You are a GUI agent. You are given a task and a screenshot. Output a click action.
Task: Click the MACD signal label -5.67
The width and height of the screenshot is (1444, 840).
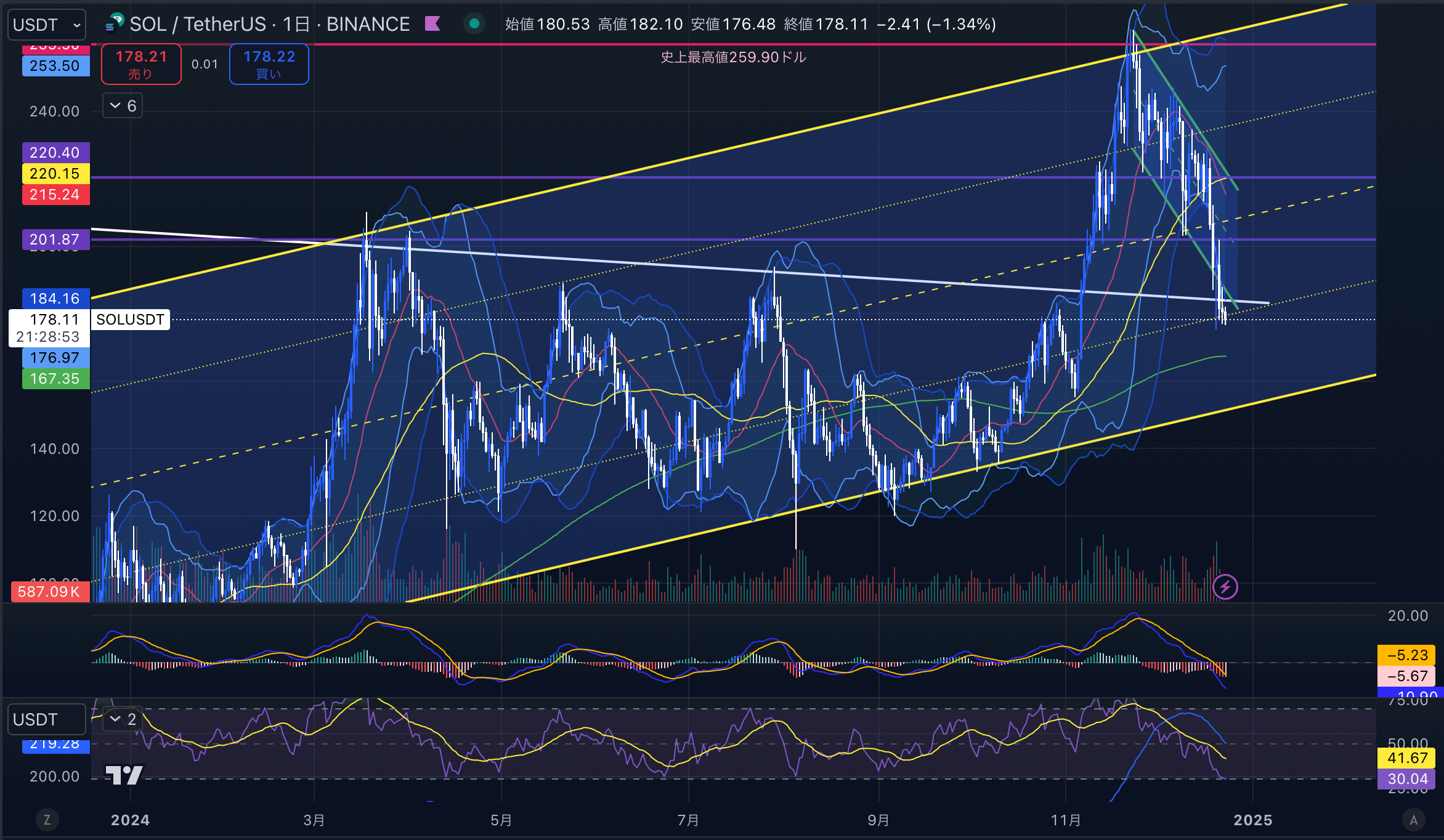click(x=1407, y=676)
